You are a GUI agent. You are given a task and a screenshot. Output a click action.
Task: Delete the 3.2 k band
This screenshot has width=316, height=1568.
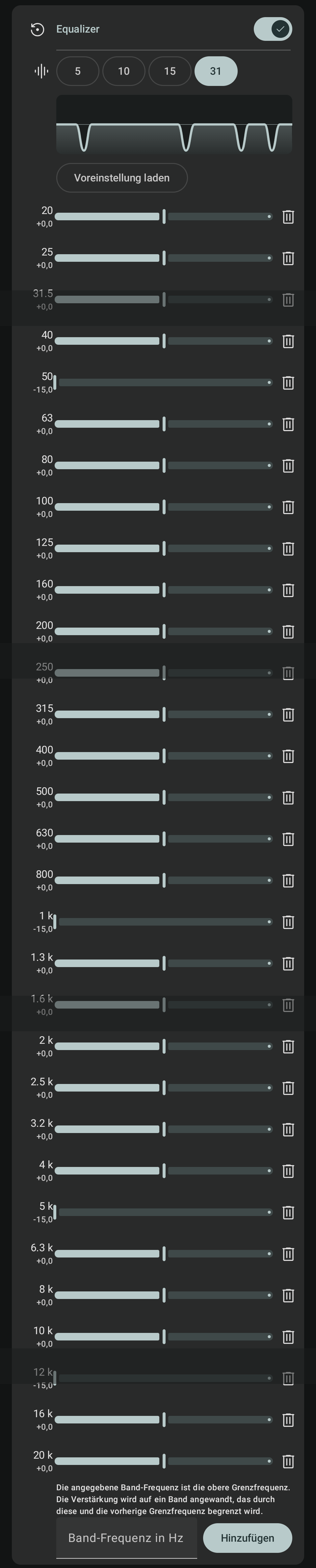click(x=288, y=1129)
